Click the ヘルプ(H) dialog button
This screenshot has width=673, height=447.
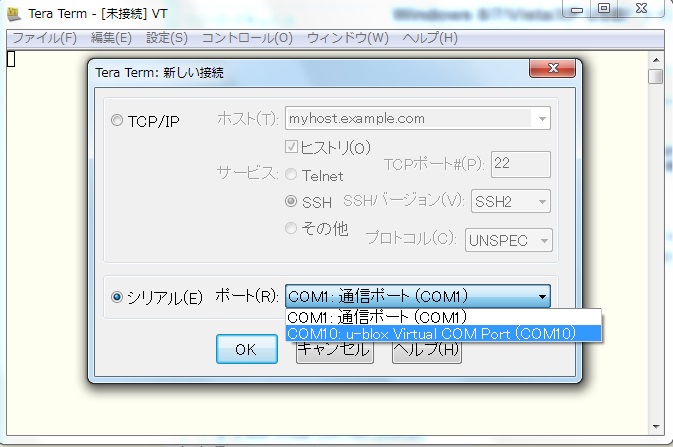click(427, 353)
